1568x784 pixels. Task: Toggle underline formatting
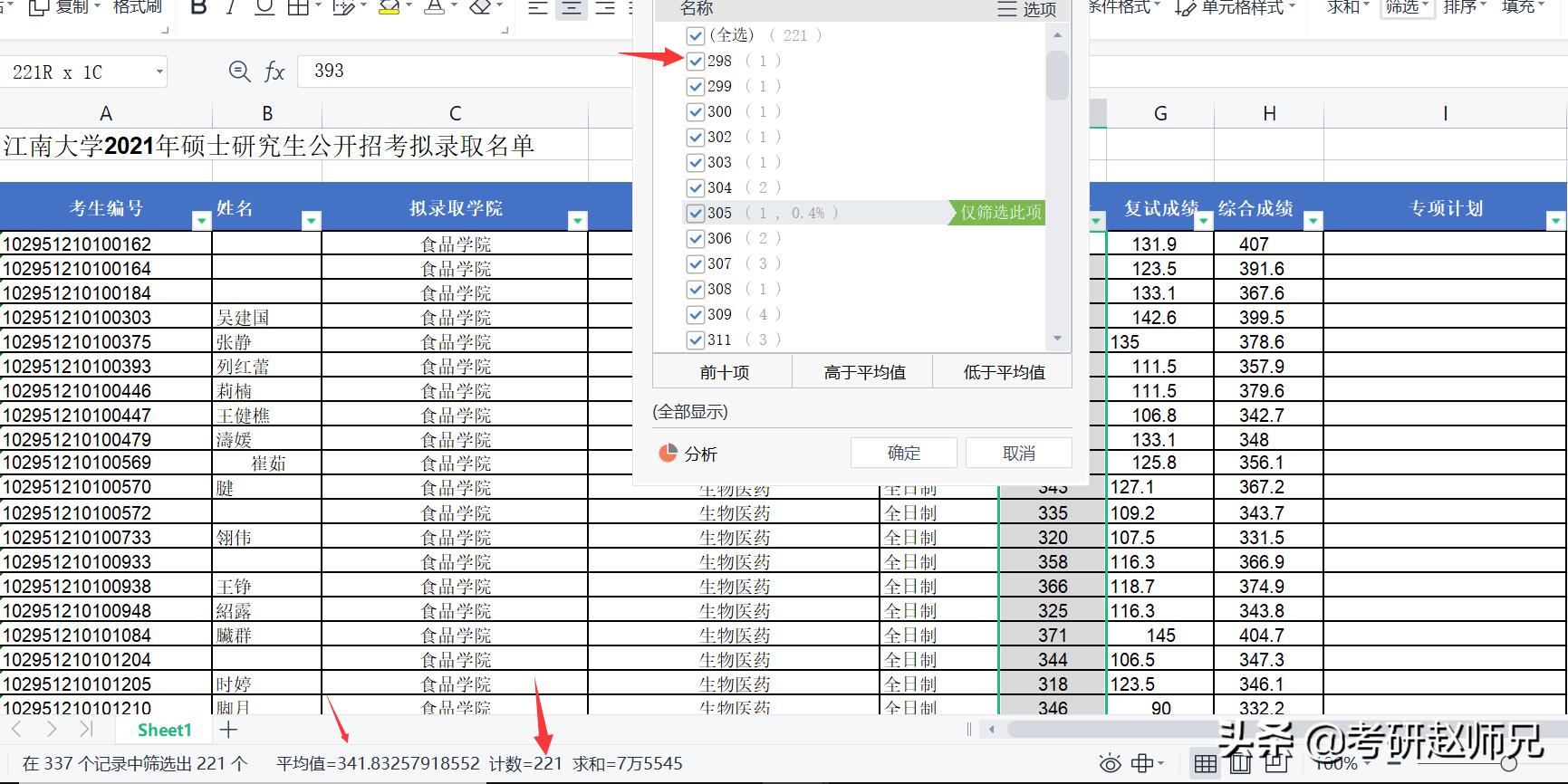[265, 7]
